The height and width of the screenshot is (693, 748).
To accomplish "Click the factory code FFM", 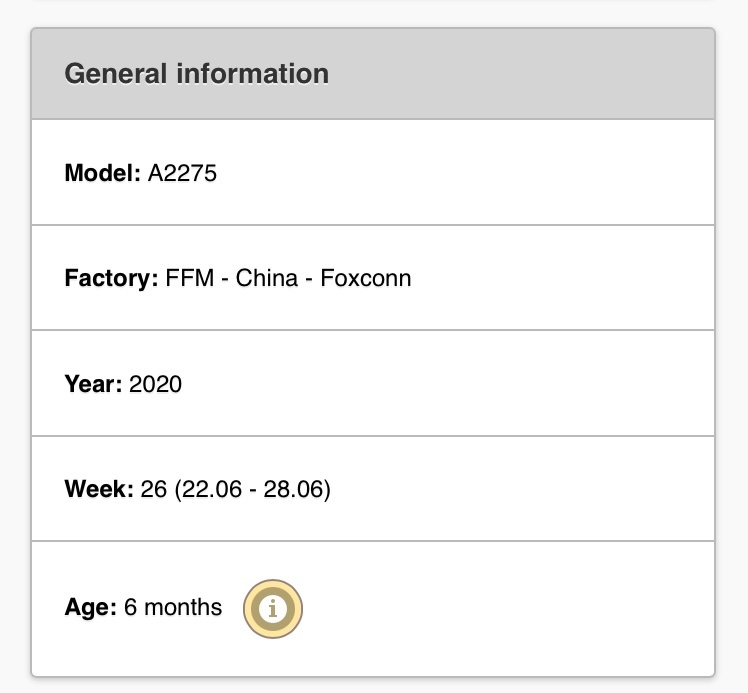I will (x=189, y=278).
